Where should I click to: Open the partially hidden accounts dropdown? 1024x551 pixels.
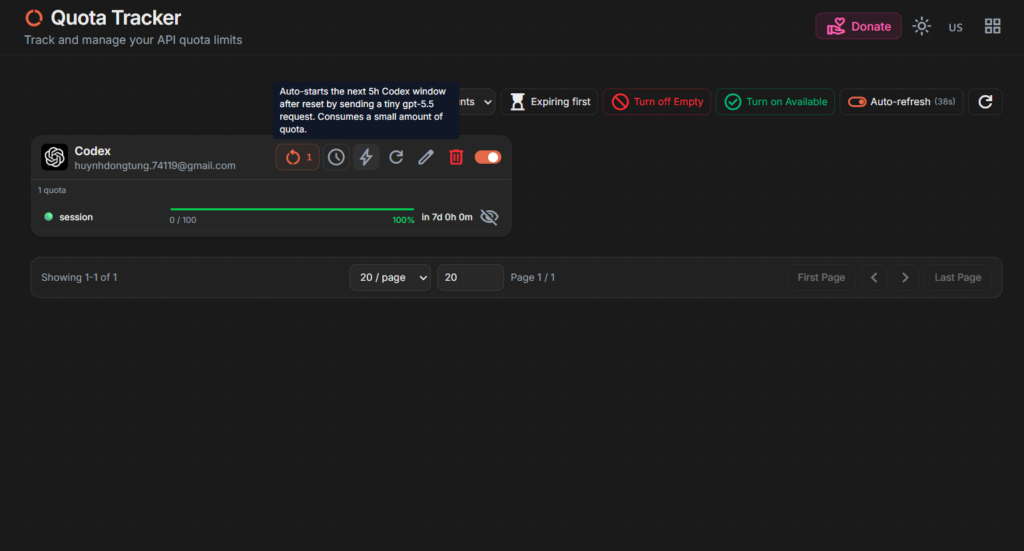pos(477,102)
